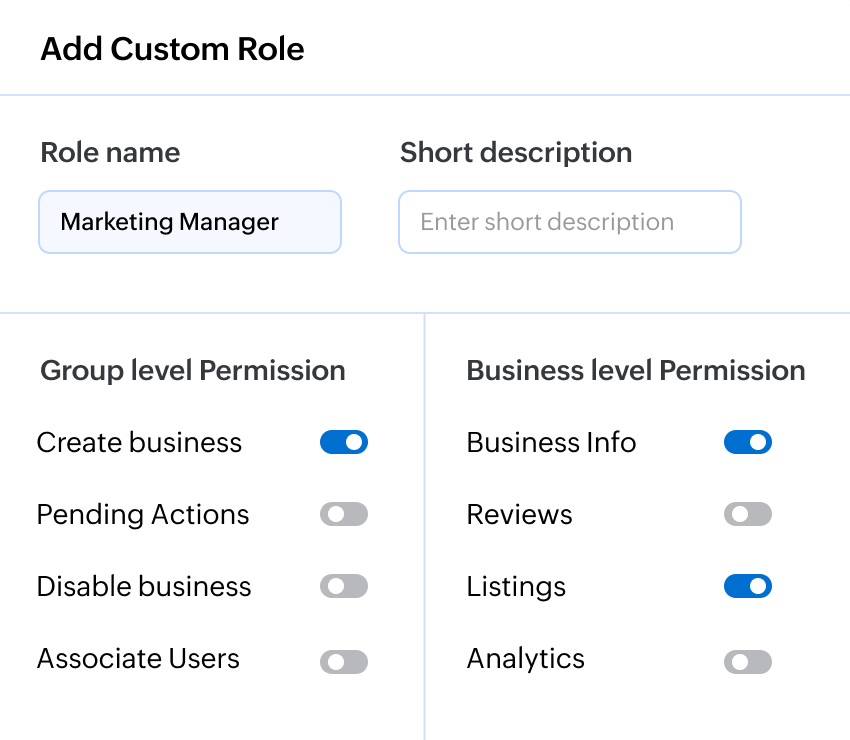The width and height of the screenshot is (850, 740).
Task: Click the Listings label text
Action: click(516, 586)
